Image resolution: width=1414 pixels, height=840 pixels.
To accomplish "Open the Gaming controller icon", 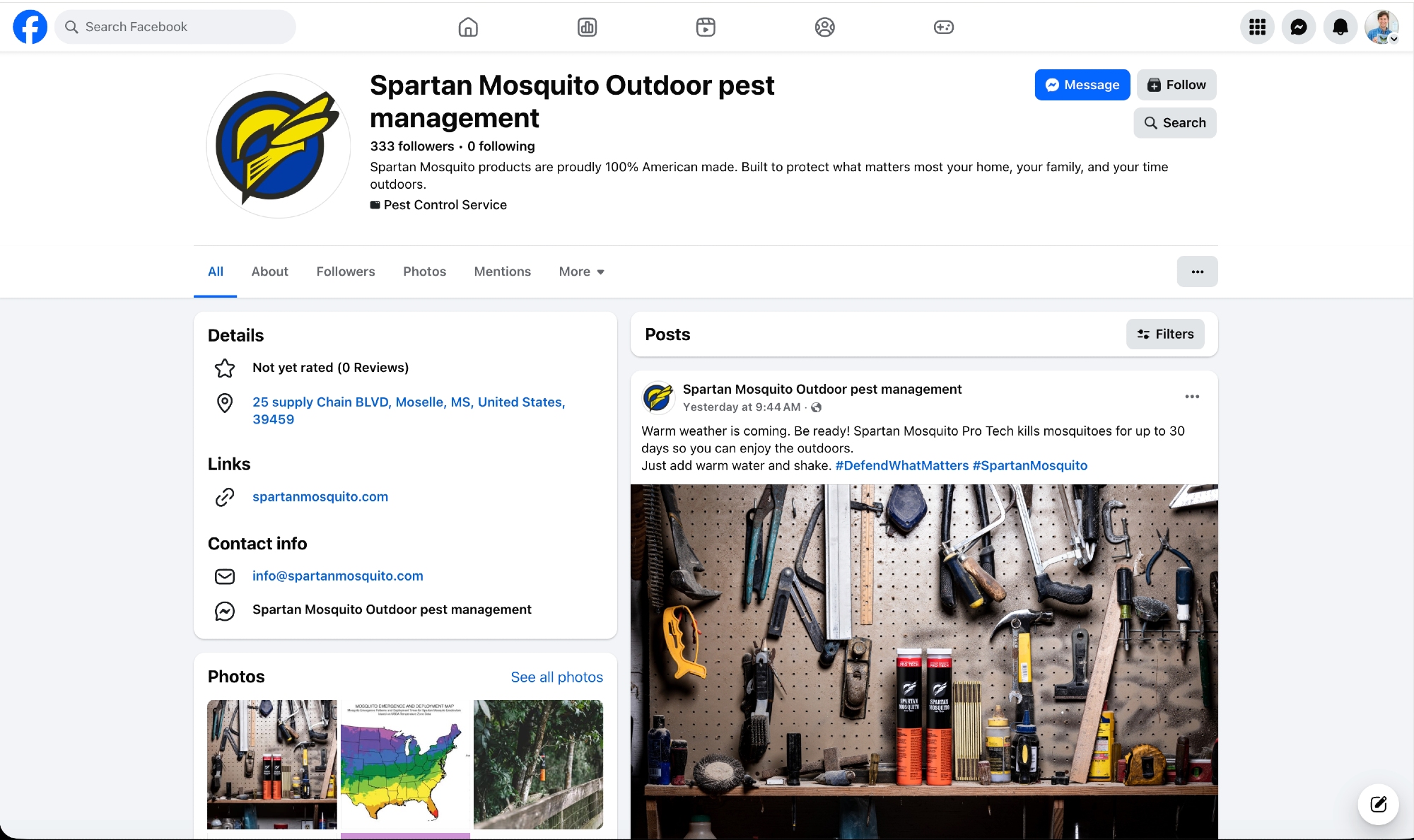I will [x=943, y=27].
